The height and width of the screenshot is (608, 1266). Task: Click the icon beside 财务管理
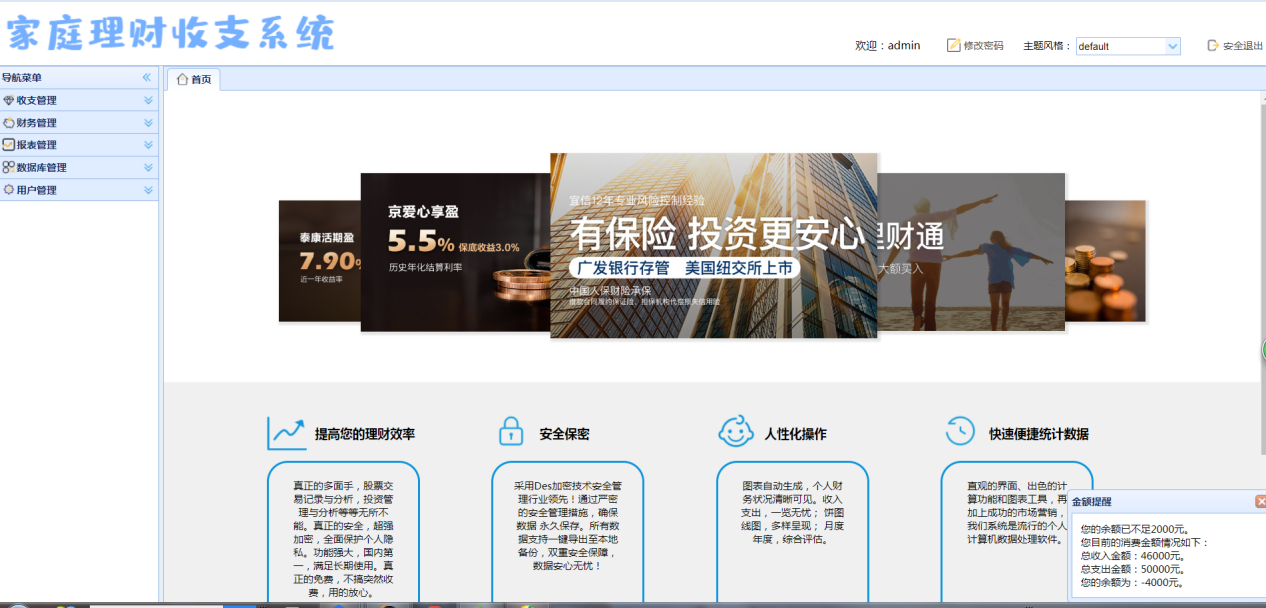tap(9, 122)
